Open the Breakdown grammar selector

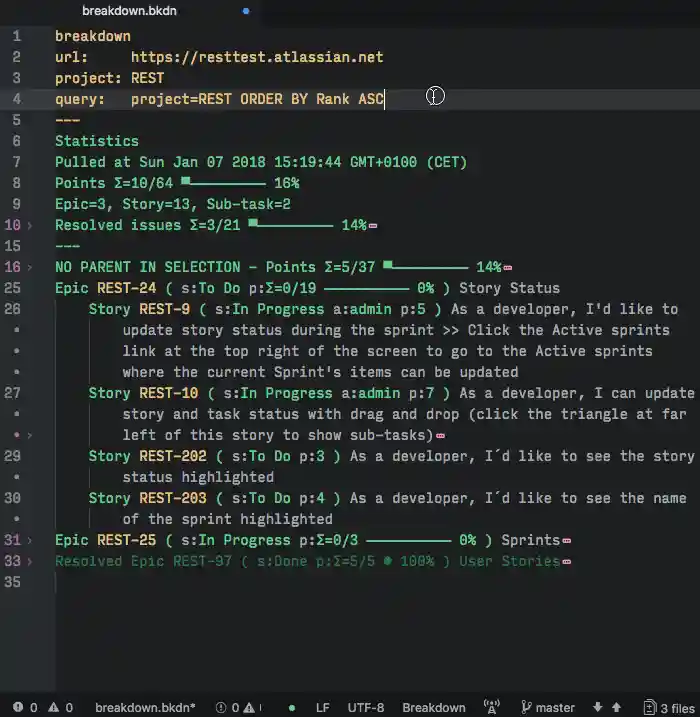pos(433,708)
